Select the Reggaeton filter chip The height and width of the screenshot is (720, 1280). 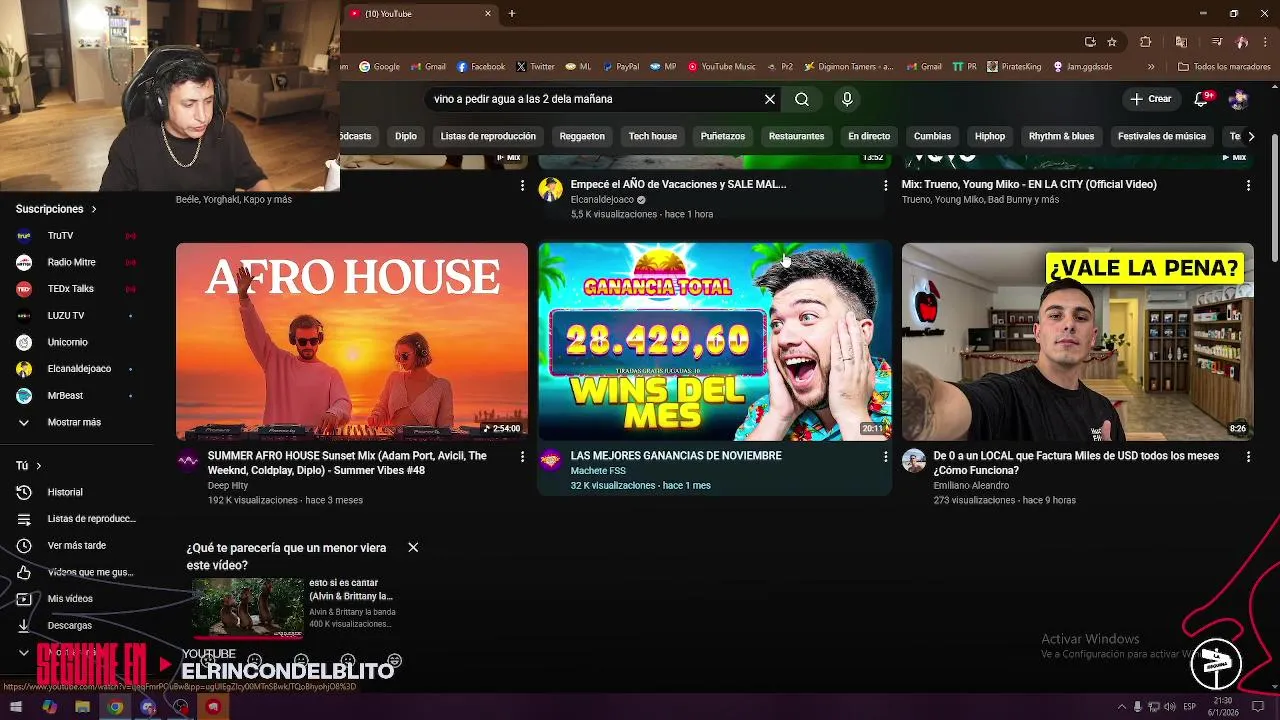tap(582, 136)
